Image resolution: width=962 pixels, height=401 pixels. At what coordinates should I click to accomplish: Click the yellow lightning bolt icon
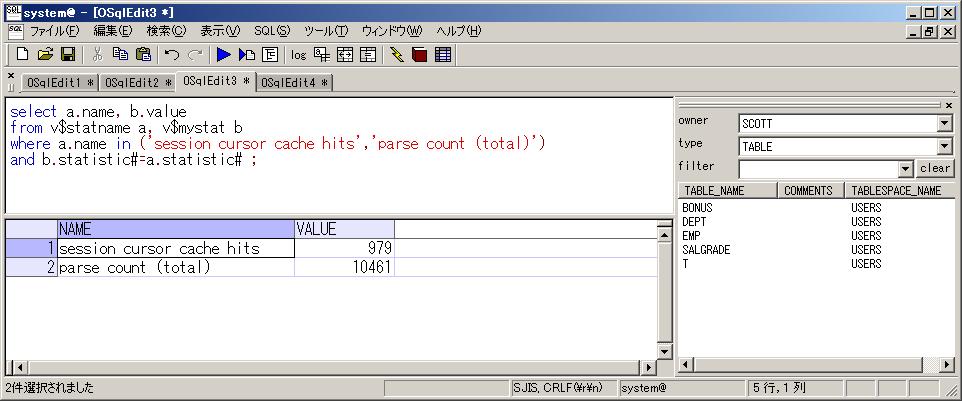pyautogui.click(x=397, y=55)
